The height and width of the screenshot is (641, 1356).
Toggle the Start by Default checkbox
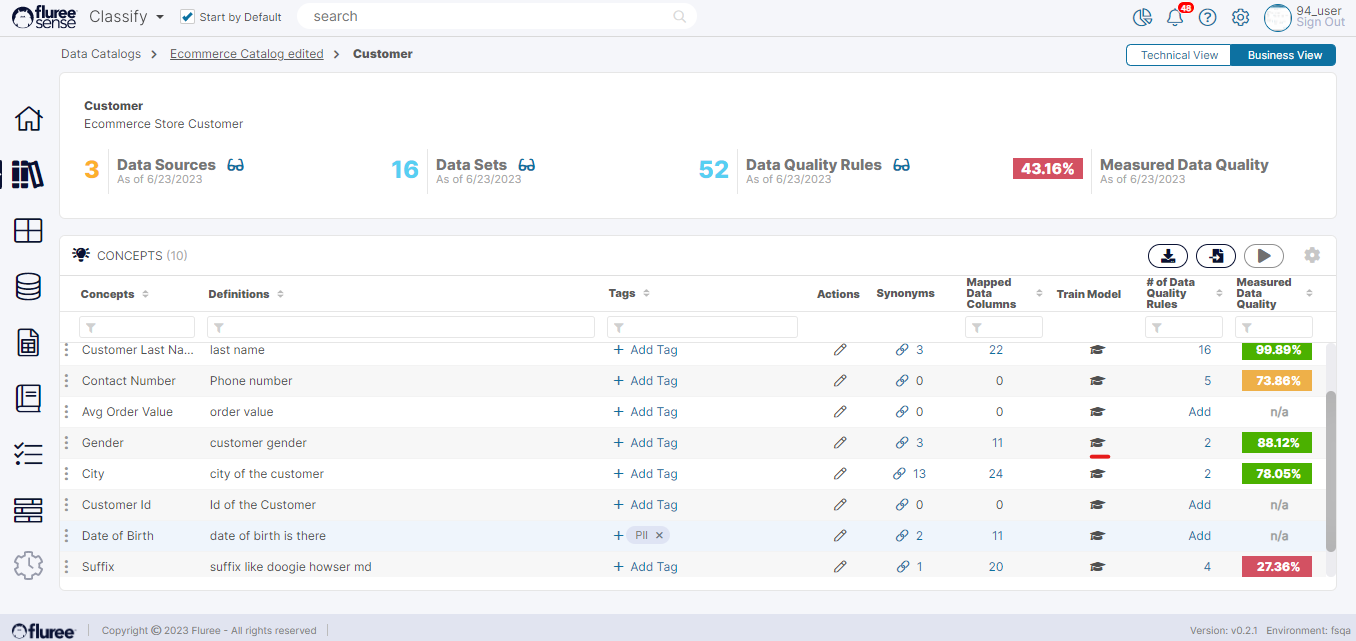pos(187,17)
